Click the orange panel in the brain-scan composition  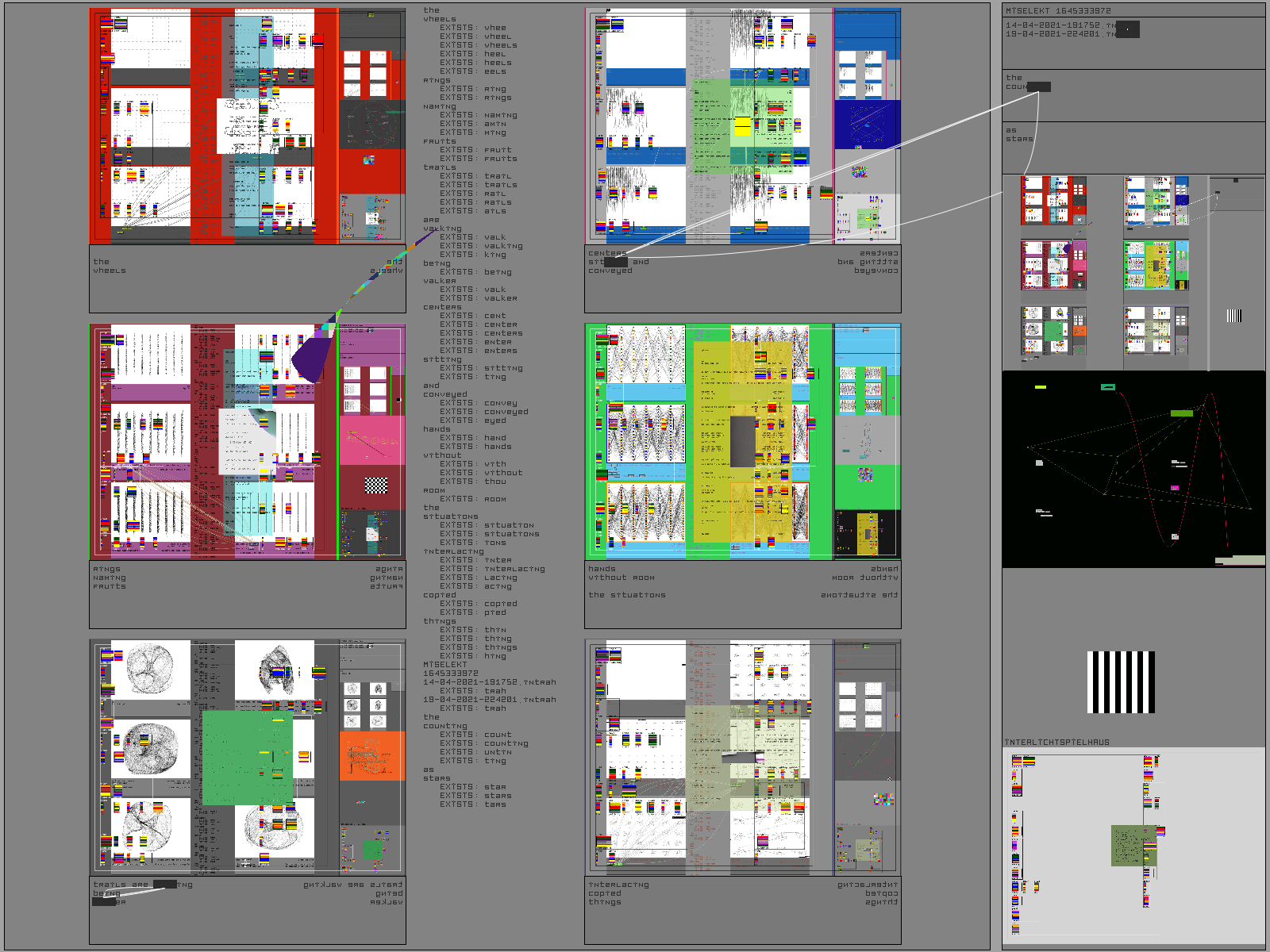coord(371,755)
